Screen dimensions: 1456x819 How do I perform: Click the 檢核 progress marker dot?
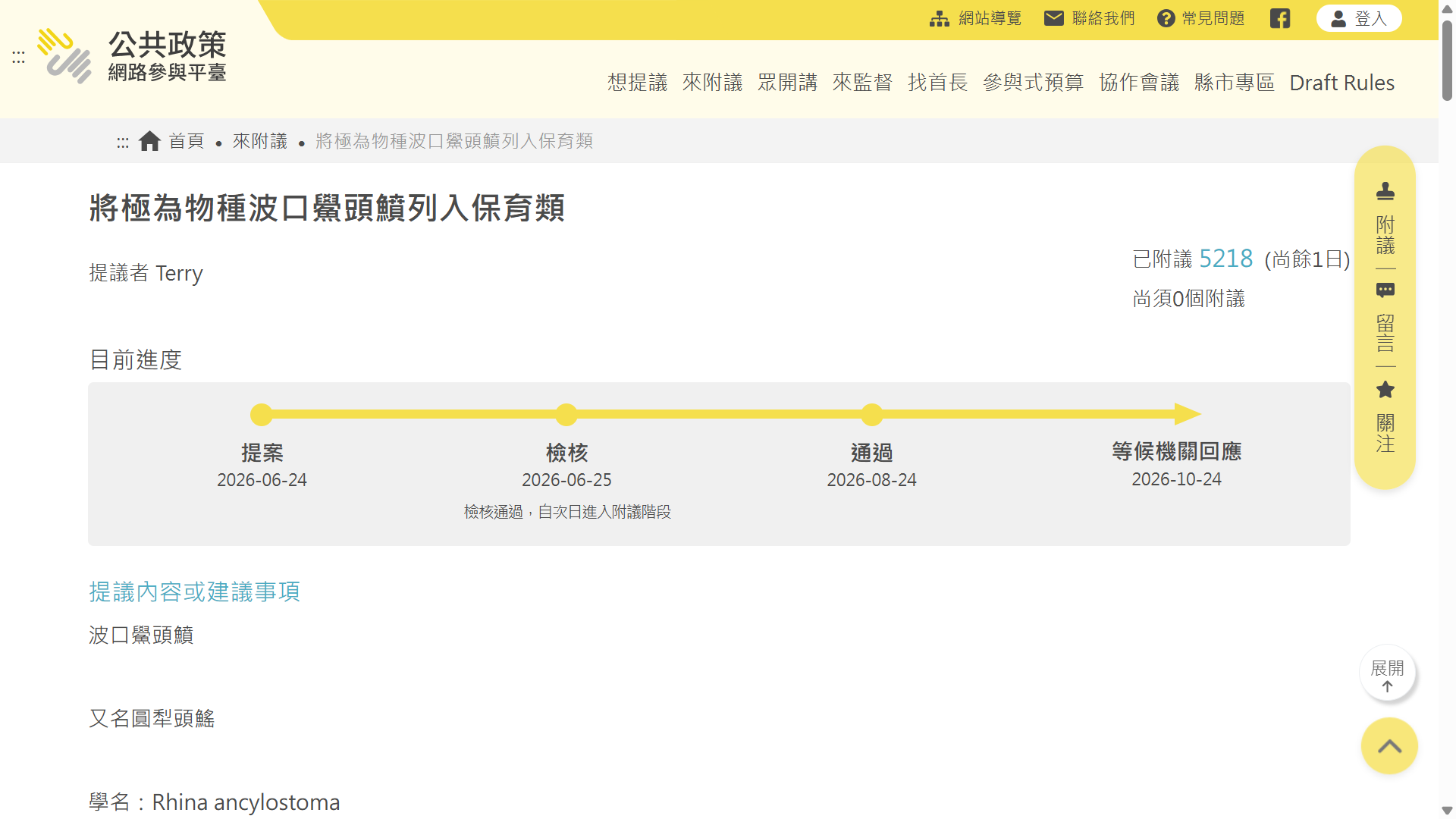click(x=566, y=414)
